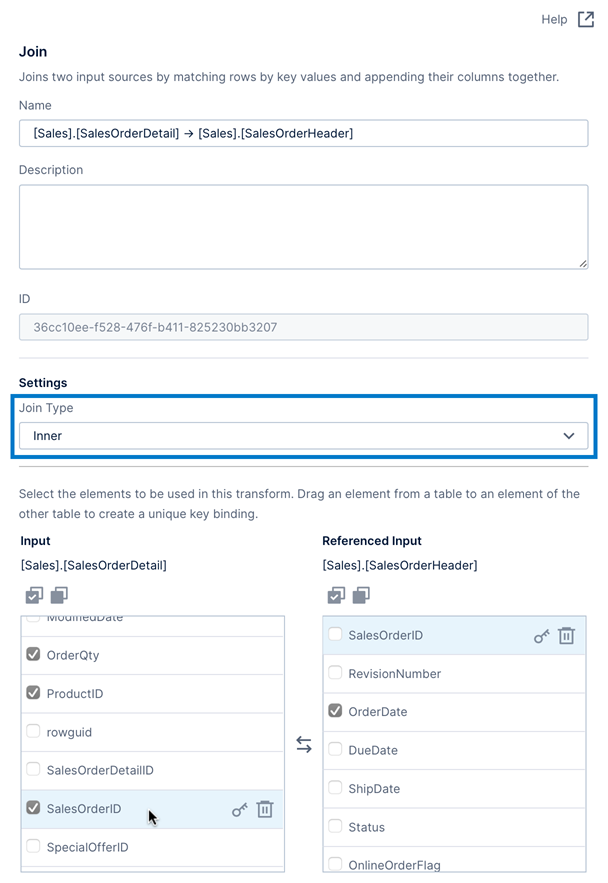Click the Help link
608x883 pixels.
coord(555,19)
